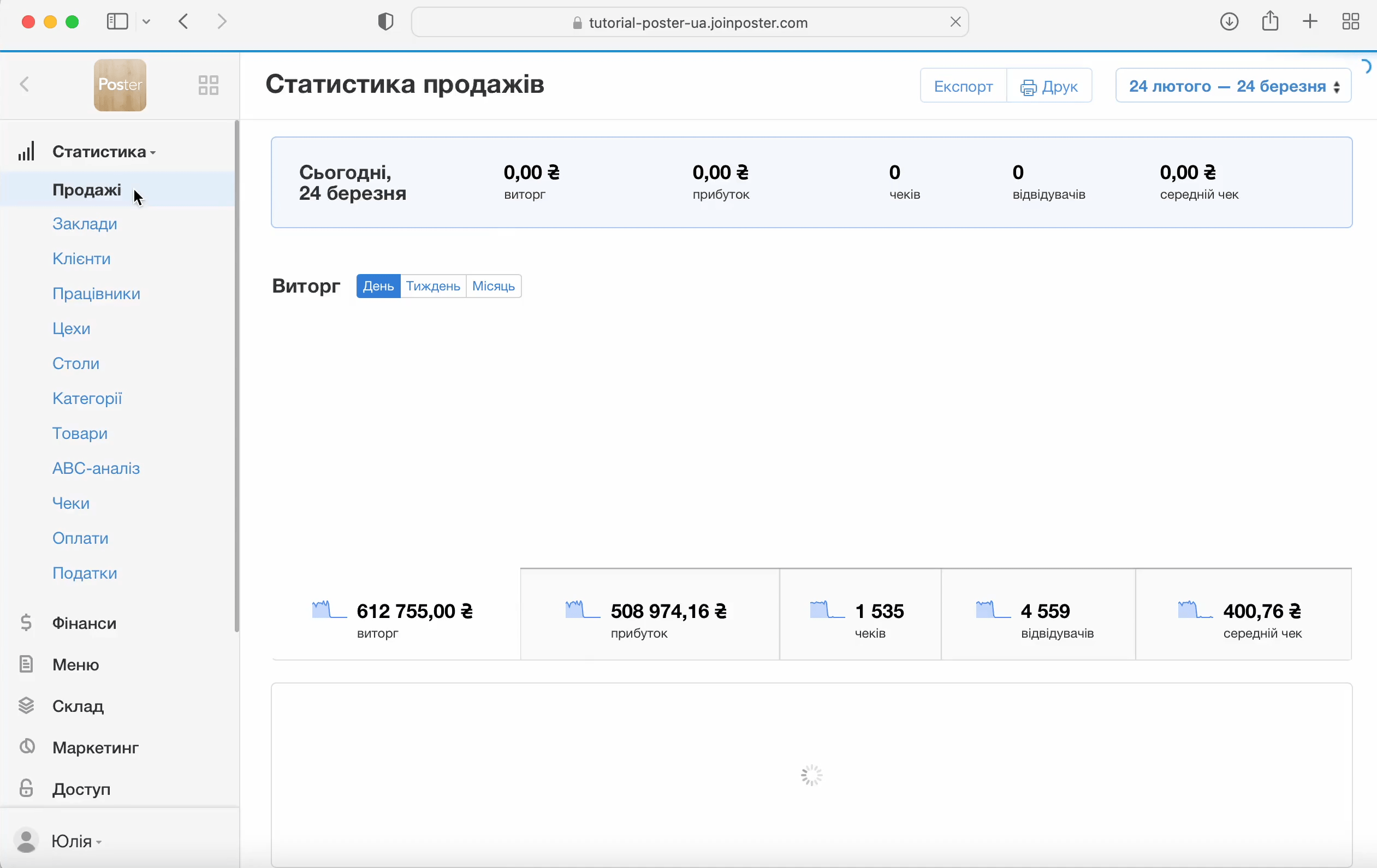Click the Меню document icon
This screenshot has height=868, width=1377.
(26, 664)
